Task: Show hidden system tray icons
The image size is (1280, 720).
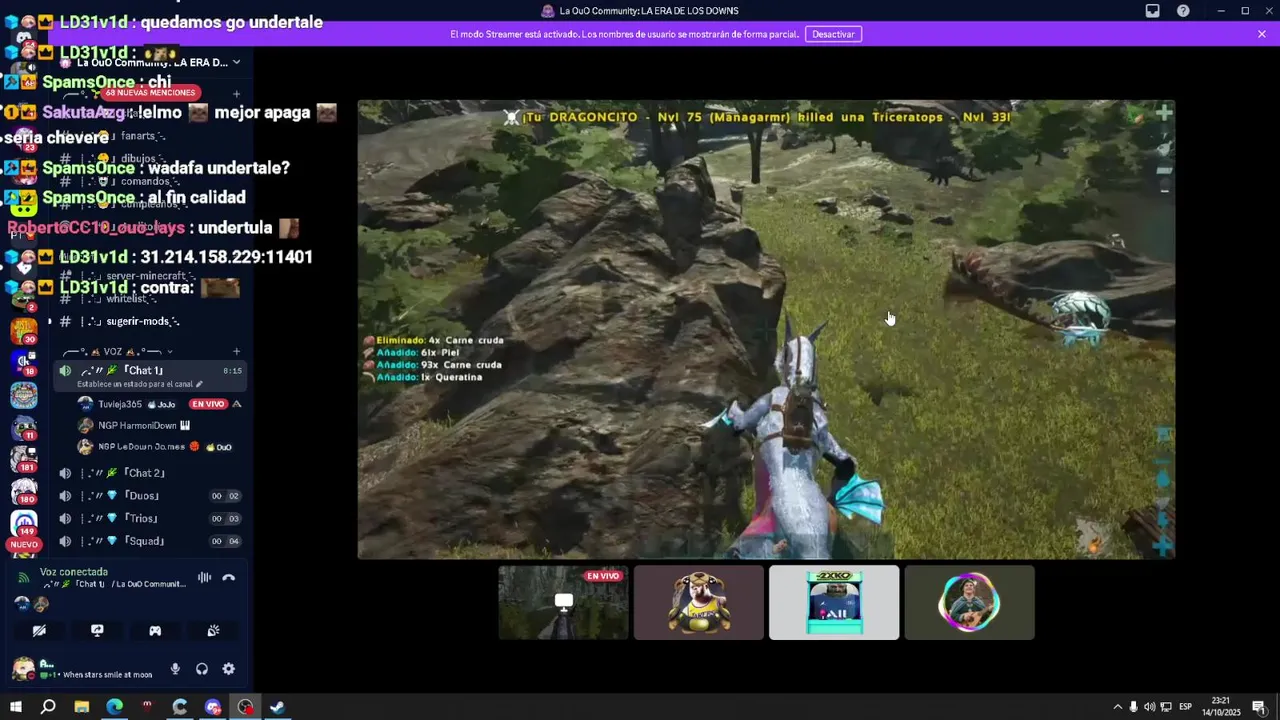Action: point(1117,707)
